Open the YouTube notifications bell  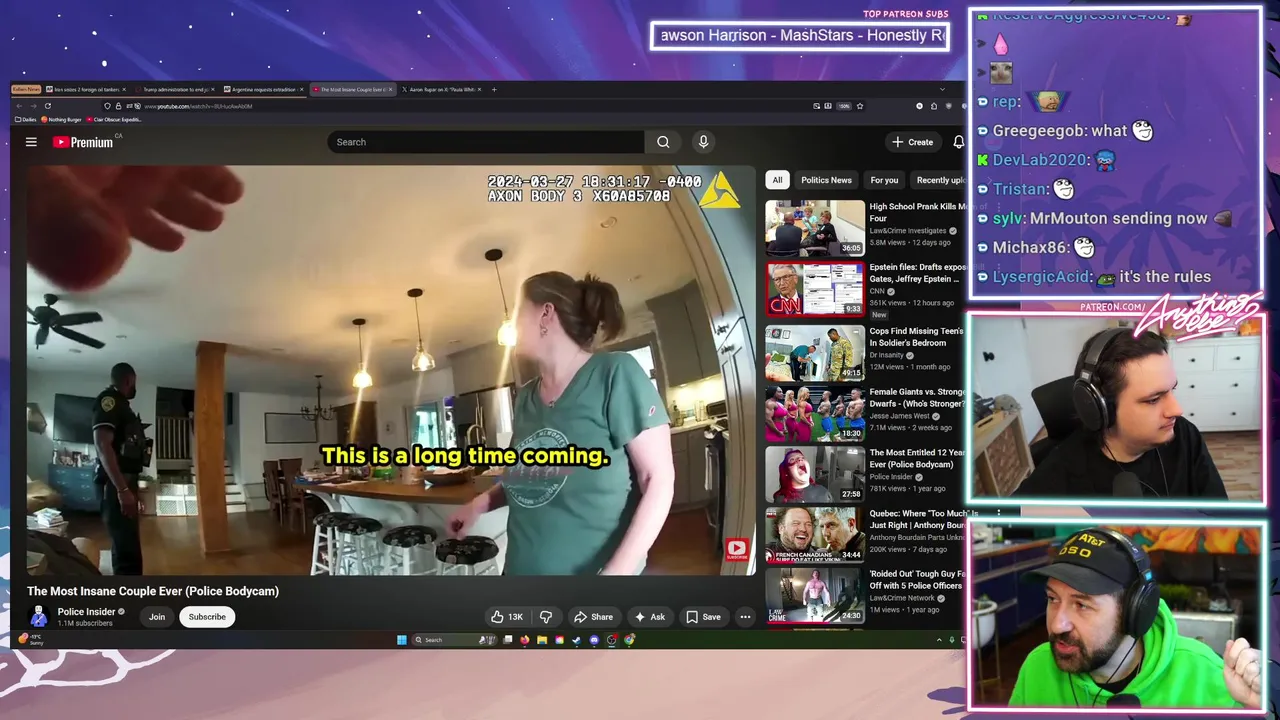coord(958,142)
